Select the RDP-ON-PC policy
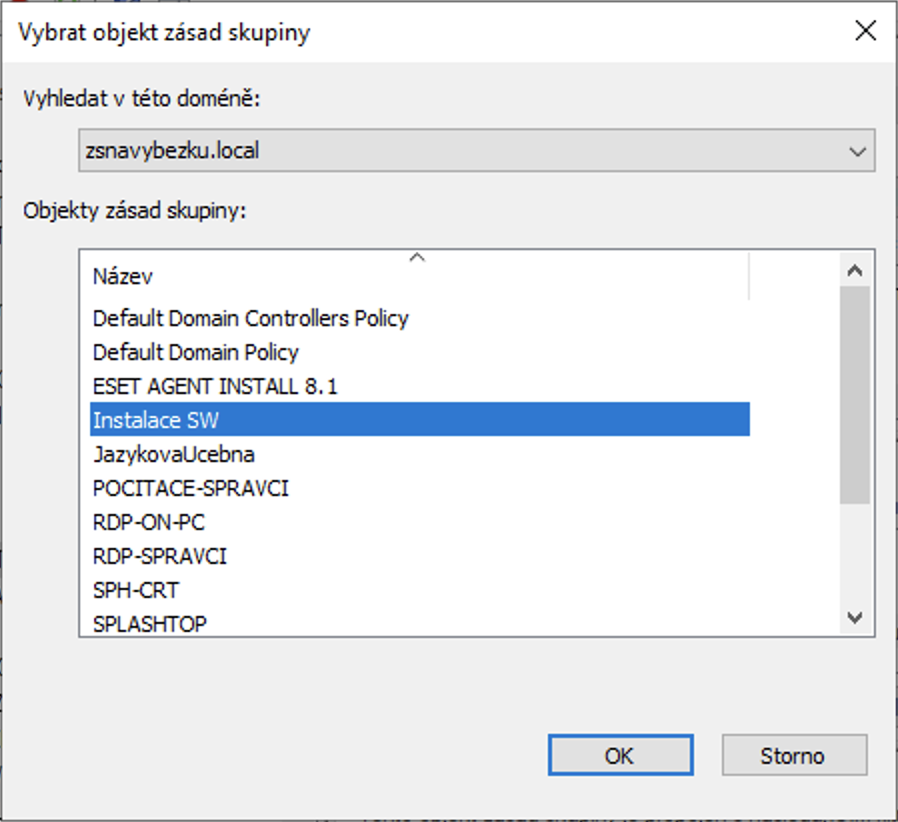 tap(148, 522)
